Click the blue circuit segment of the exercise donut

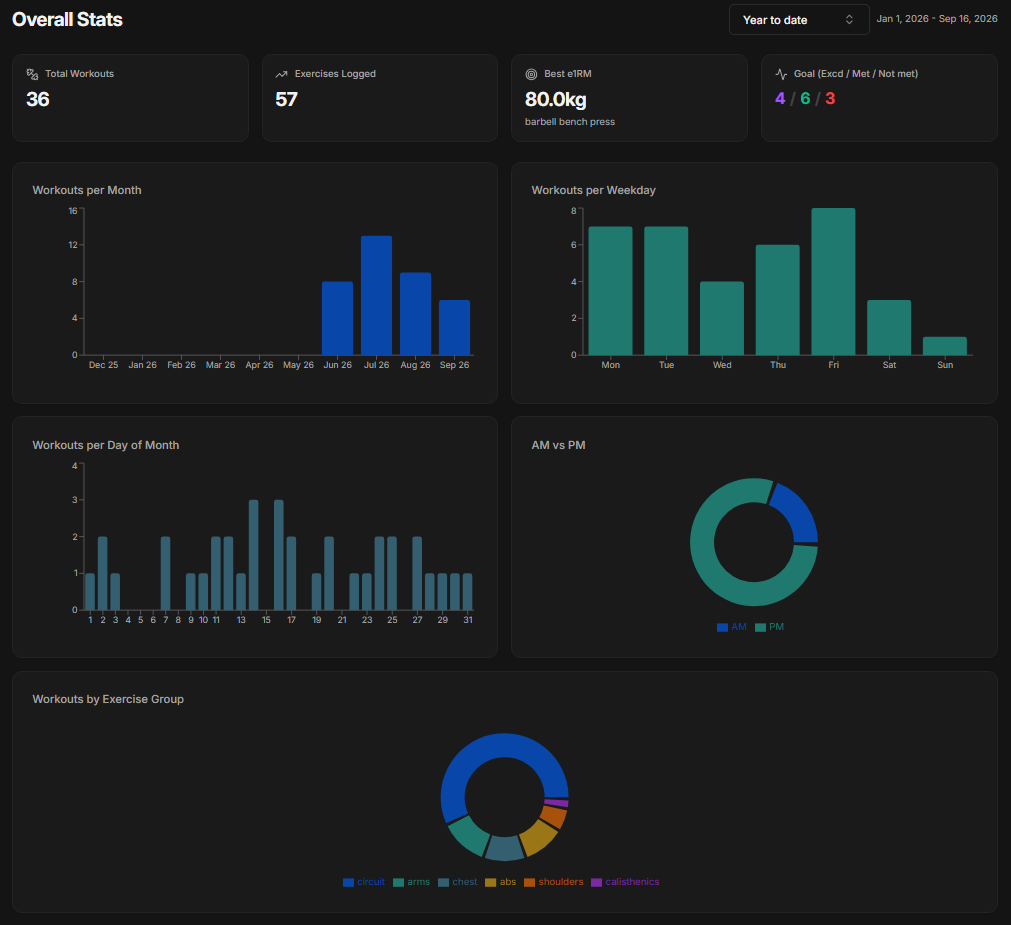coord(477,751)
